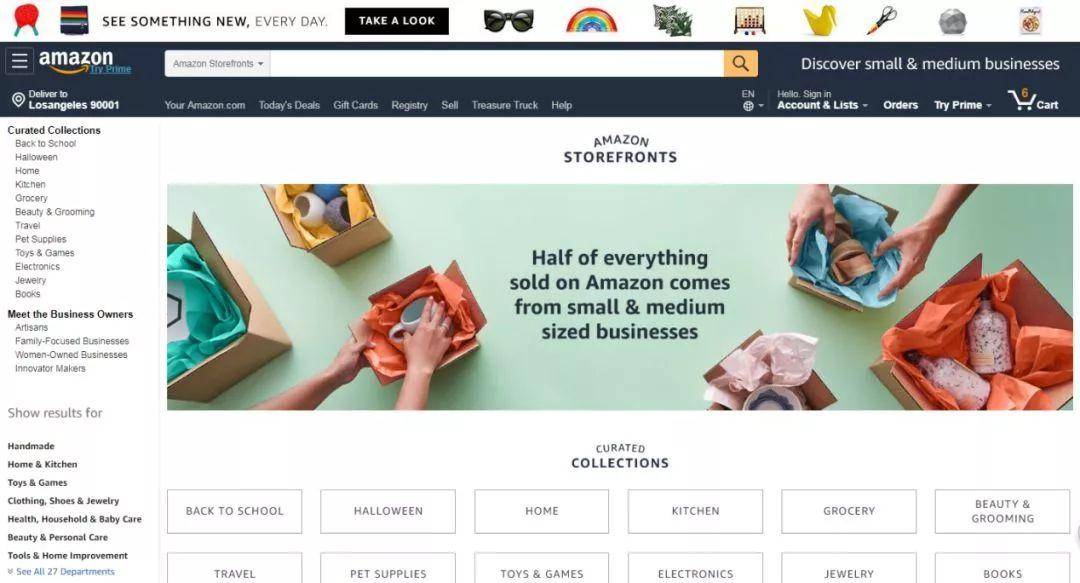
Task: Click the globe language icon
Action: click(x=748, y=105)
